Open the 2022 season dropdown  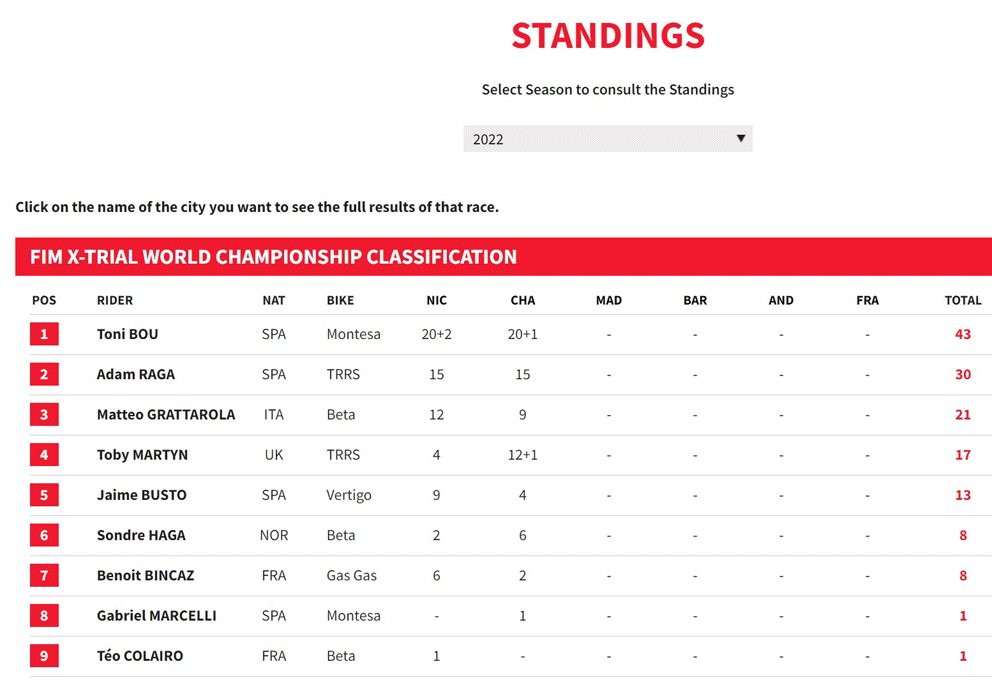607,139
